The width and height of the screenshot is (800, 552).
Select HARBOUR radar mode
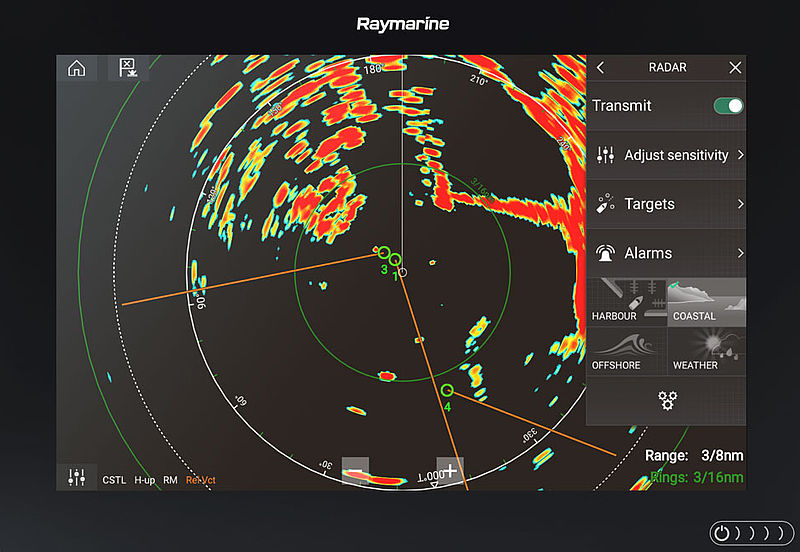(625, 302)
